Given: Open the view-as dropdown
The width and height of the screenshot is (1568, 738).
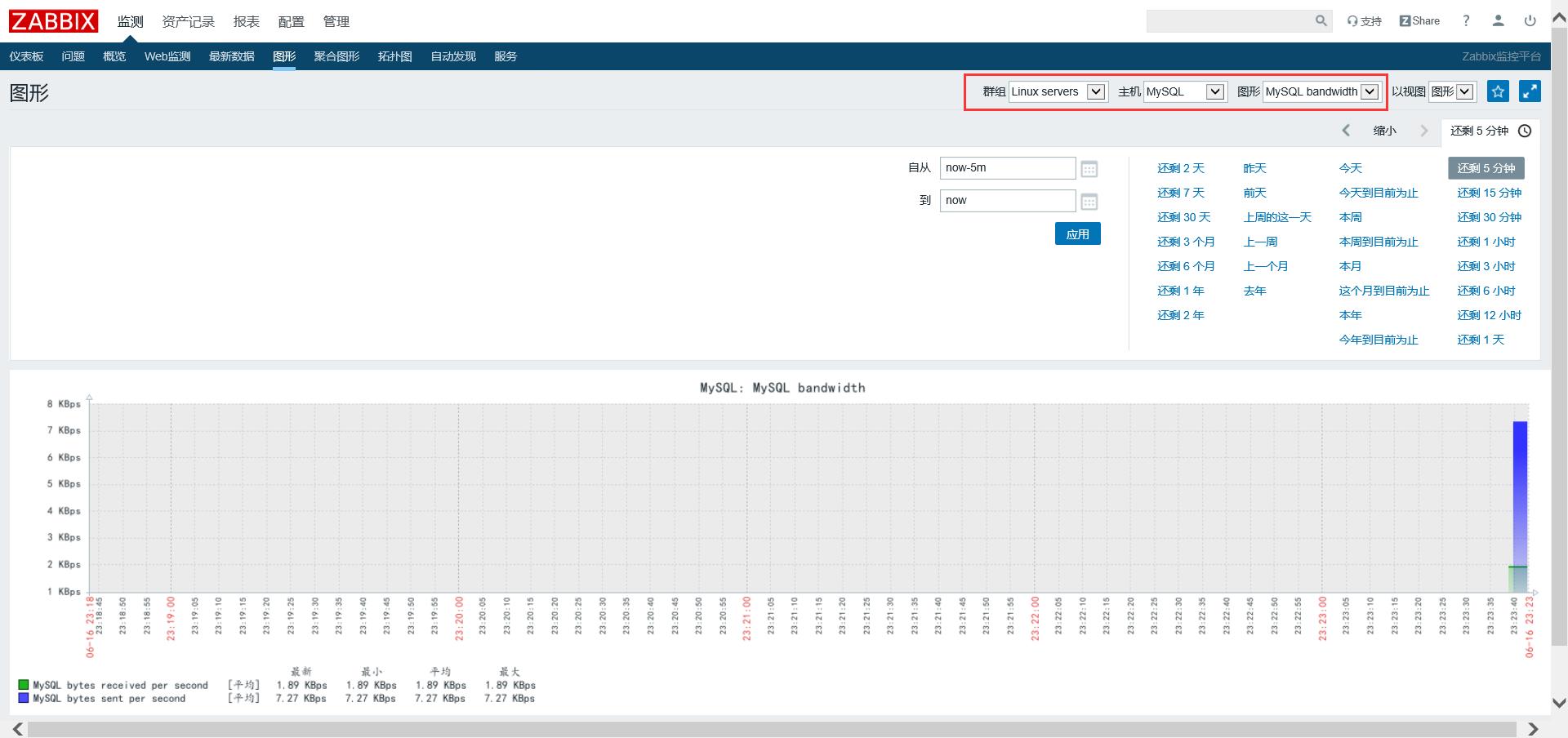Looking at the screenshot, I should [1452, 91].
